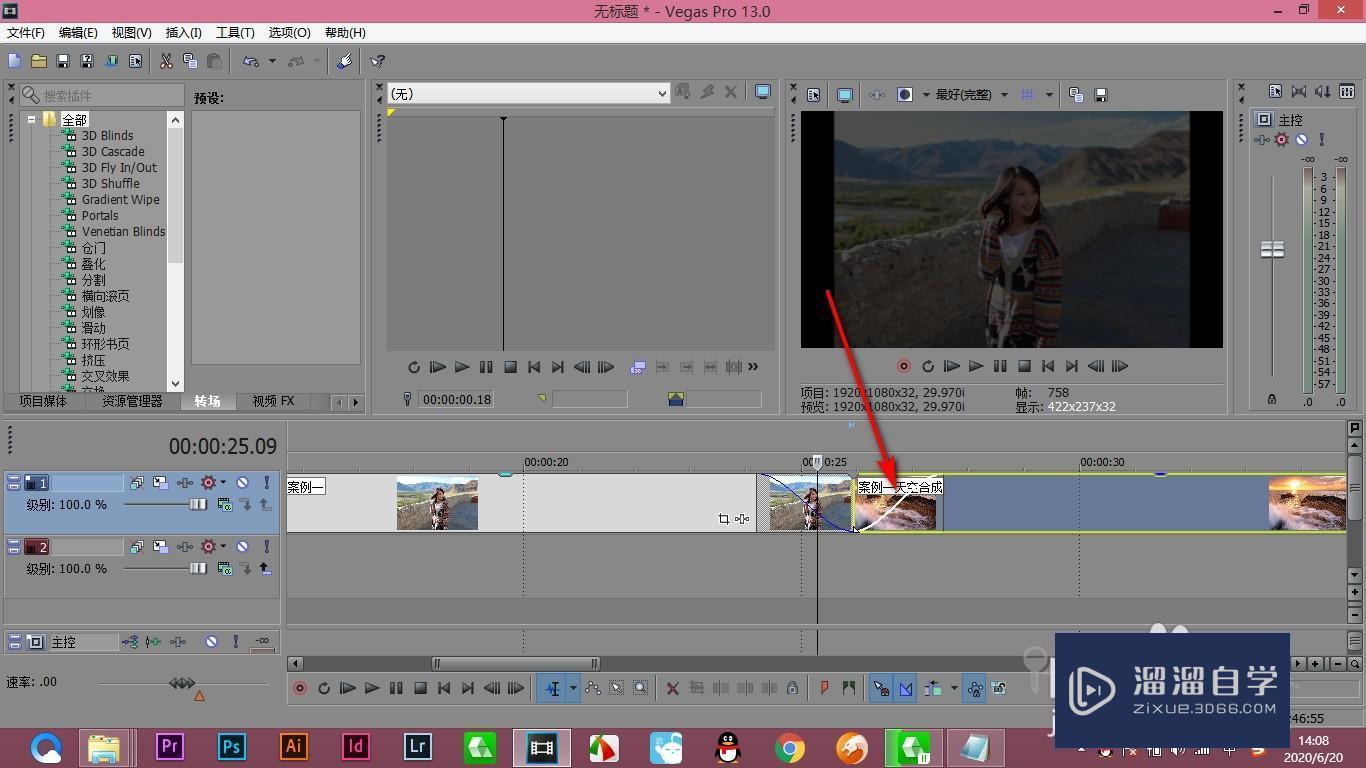This screenshot has width=1366, height=768.
Task: Click the Track Motion icon on track 2
Action: pyautogui.click(x=160, y=547)
